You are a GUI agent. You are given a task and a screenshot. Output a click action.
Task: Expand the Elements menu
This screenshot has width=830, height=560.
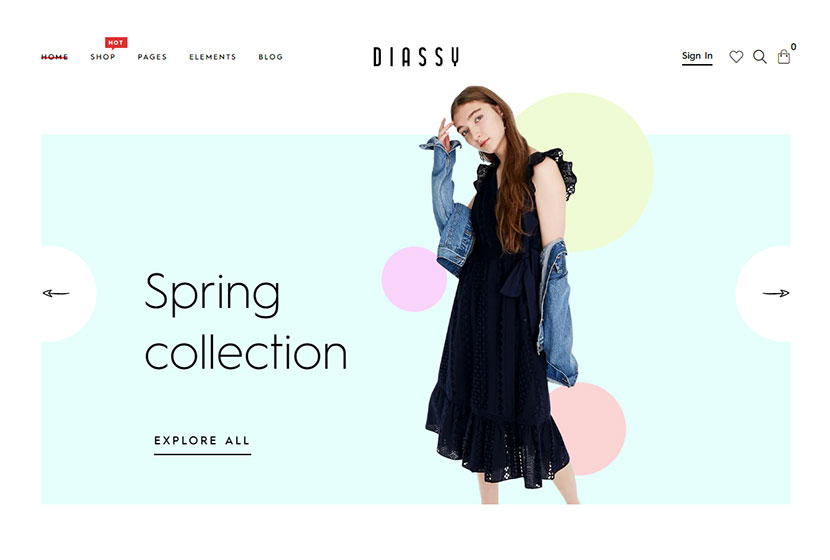[212, 57]
